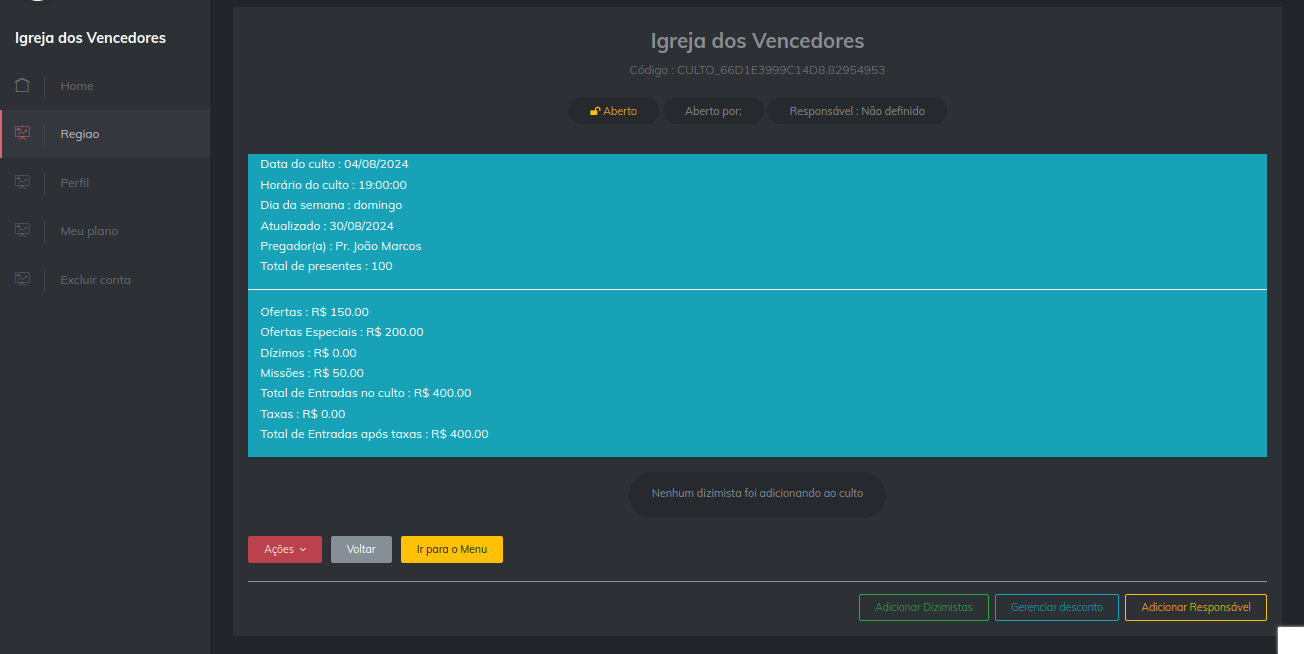The width and height of the screenshot is (1304, 654).
Task: Click the Igreja dos Vencedores sidebar title
Action: click(x=90, y=38)
